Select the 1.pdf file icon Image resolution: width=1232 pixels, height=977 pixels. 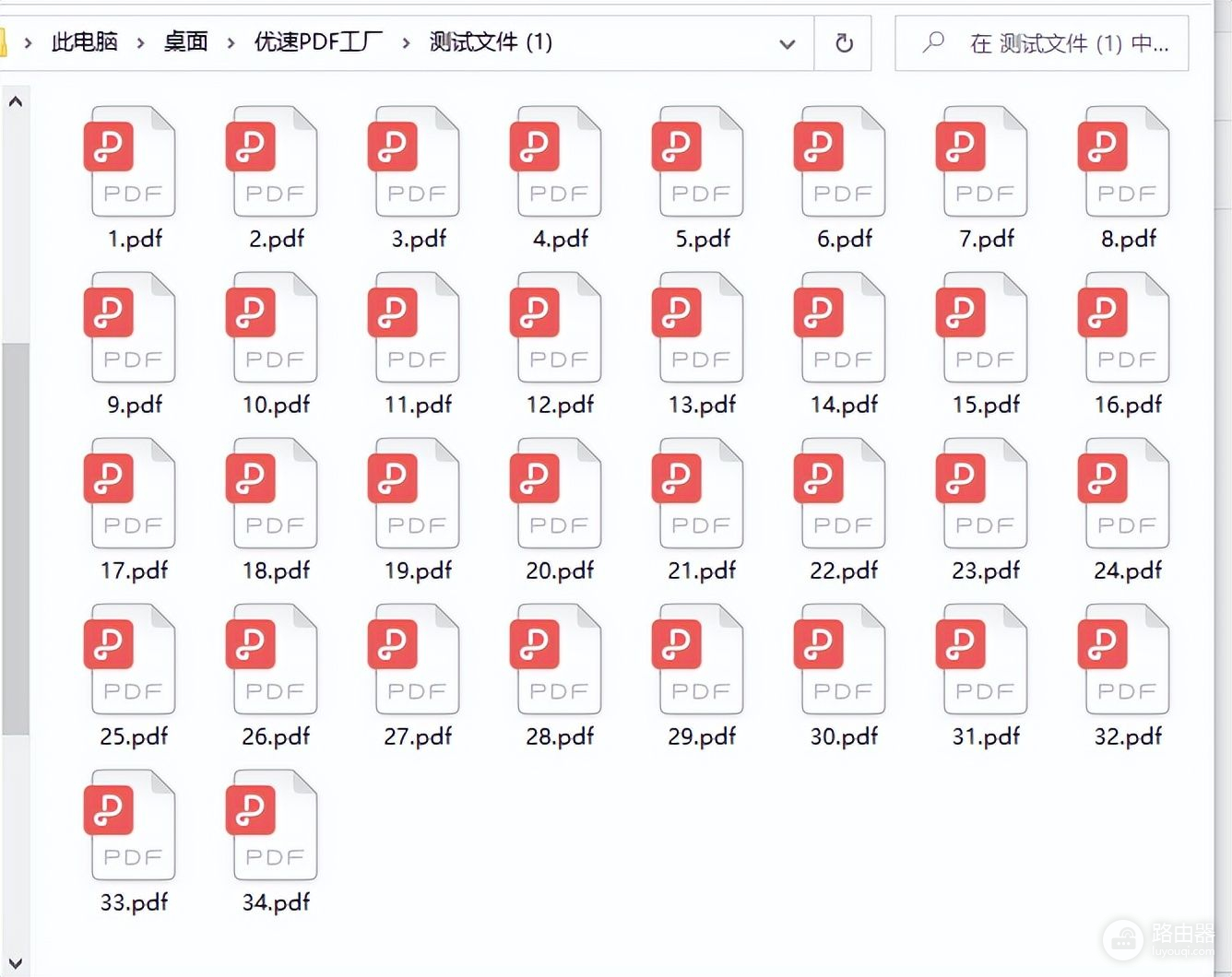click(131, 161)
